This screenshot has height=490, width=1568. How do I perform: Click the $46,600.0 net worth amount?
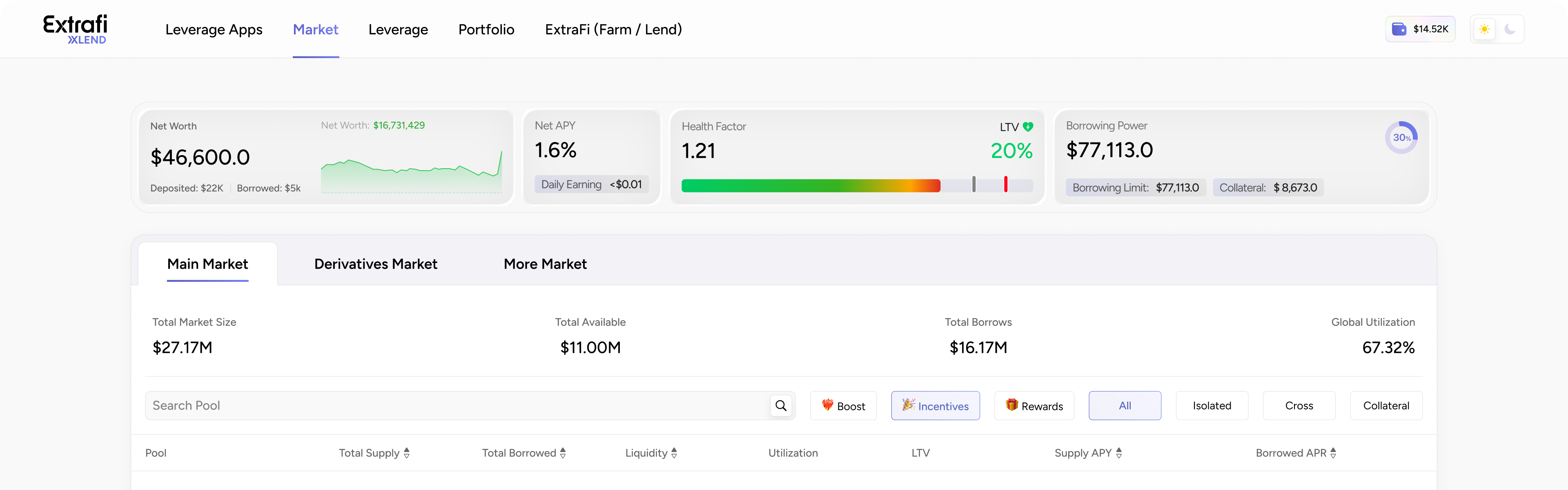click(x=200, y=158)
